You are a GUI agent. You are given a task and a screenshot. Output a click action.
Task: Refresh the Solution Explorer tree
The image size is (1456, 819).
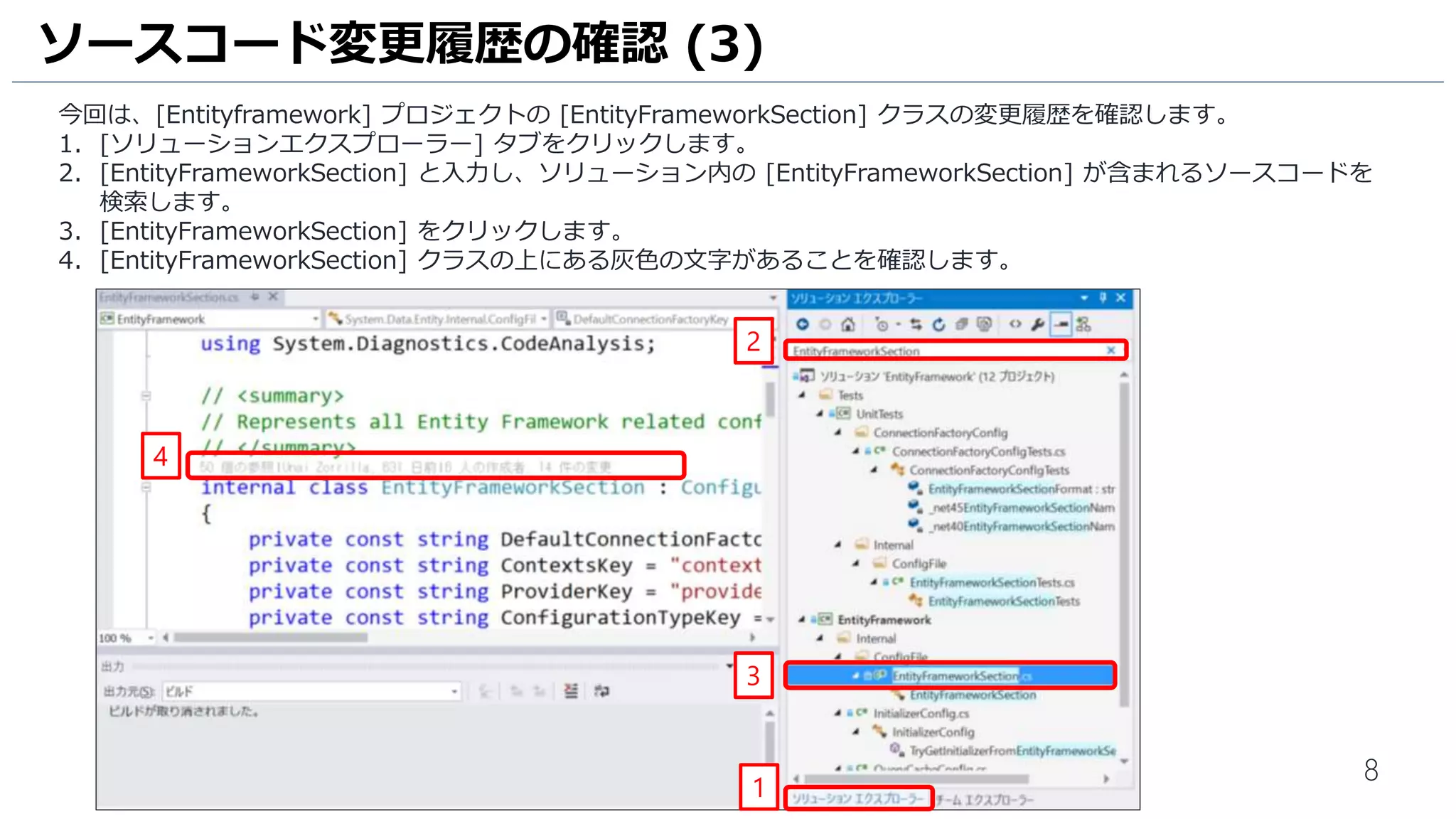(x=938, y=325)
